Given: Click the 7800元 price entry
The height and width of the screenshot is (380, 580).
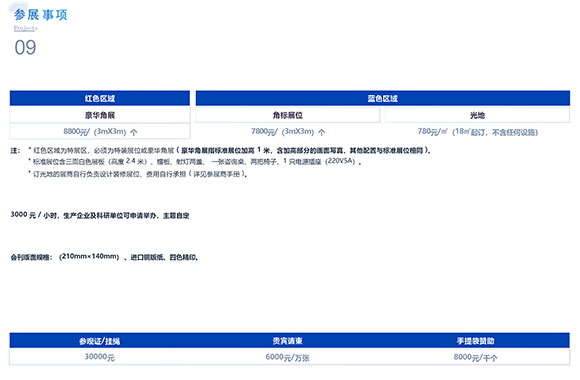Looking at the screenshot, I should (x=288, y=131).
